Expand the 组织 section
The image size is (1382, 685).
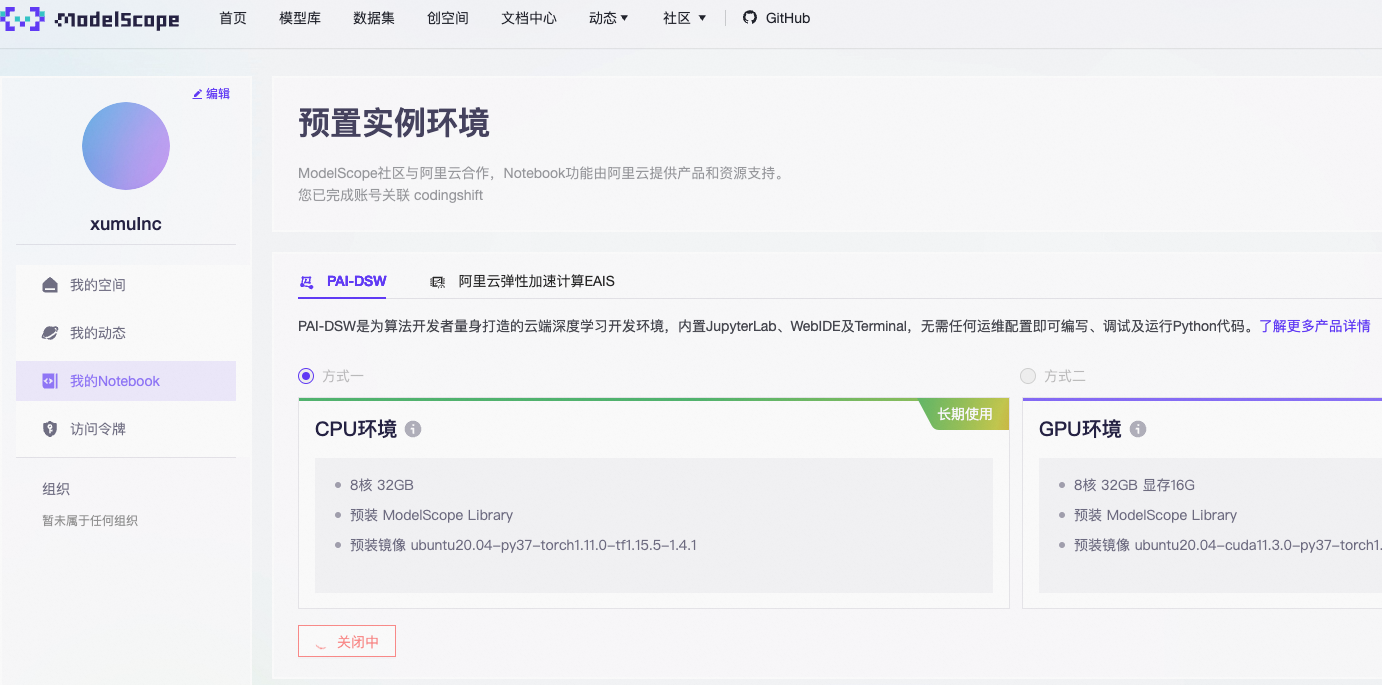pyautogui.click(x=56, y=489)
